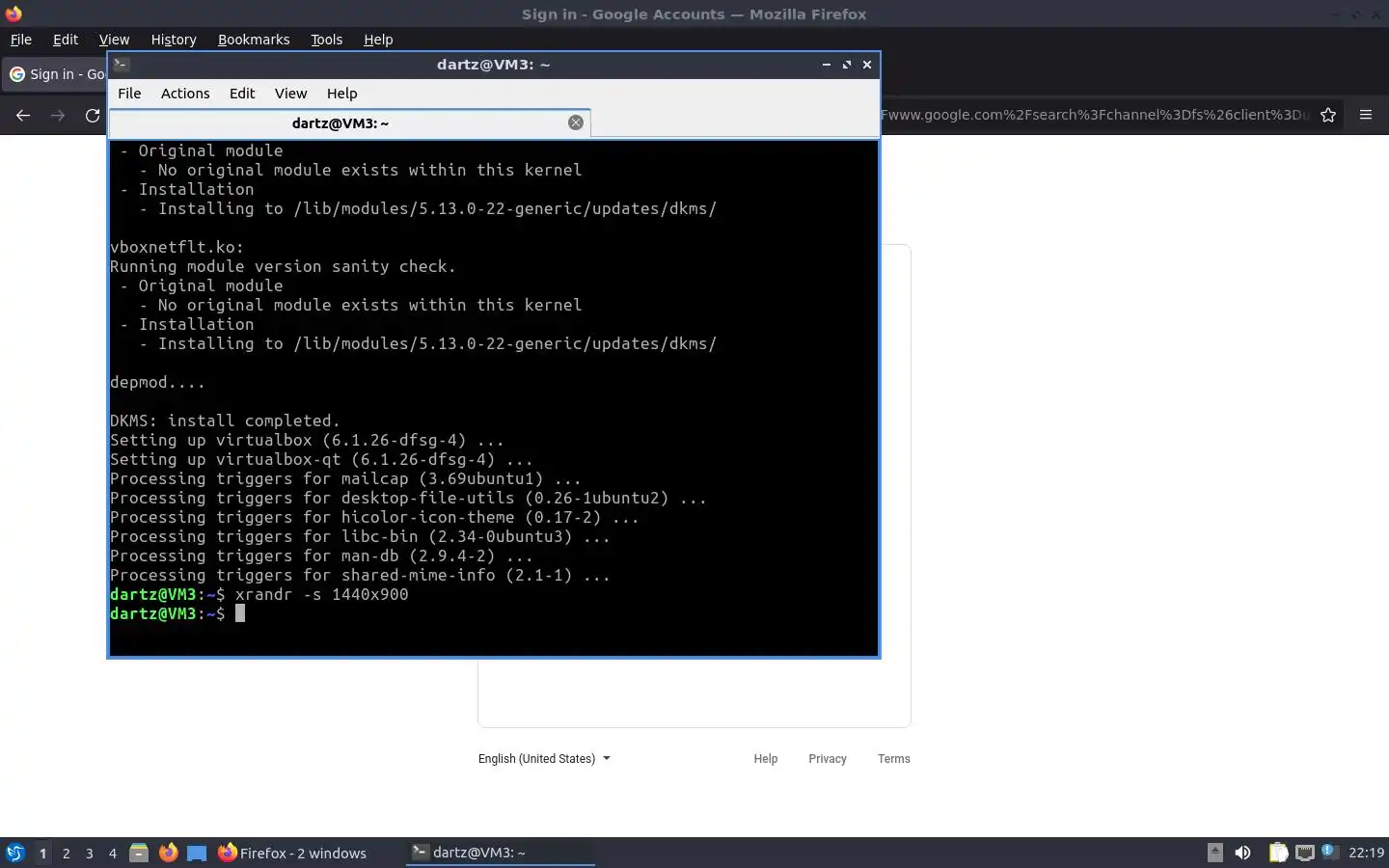Image resolution: width=1389 pixels, height=868 pixels.
Task: Open the Firefox Tools menu
Action: point(326,40)
